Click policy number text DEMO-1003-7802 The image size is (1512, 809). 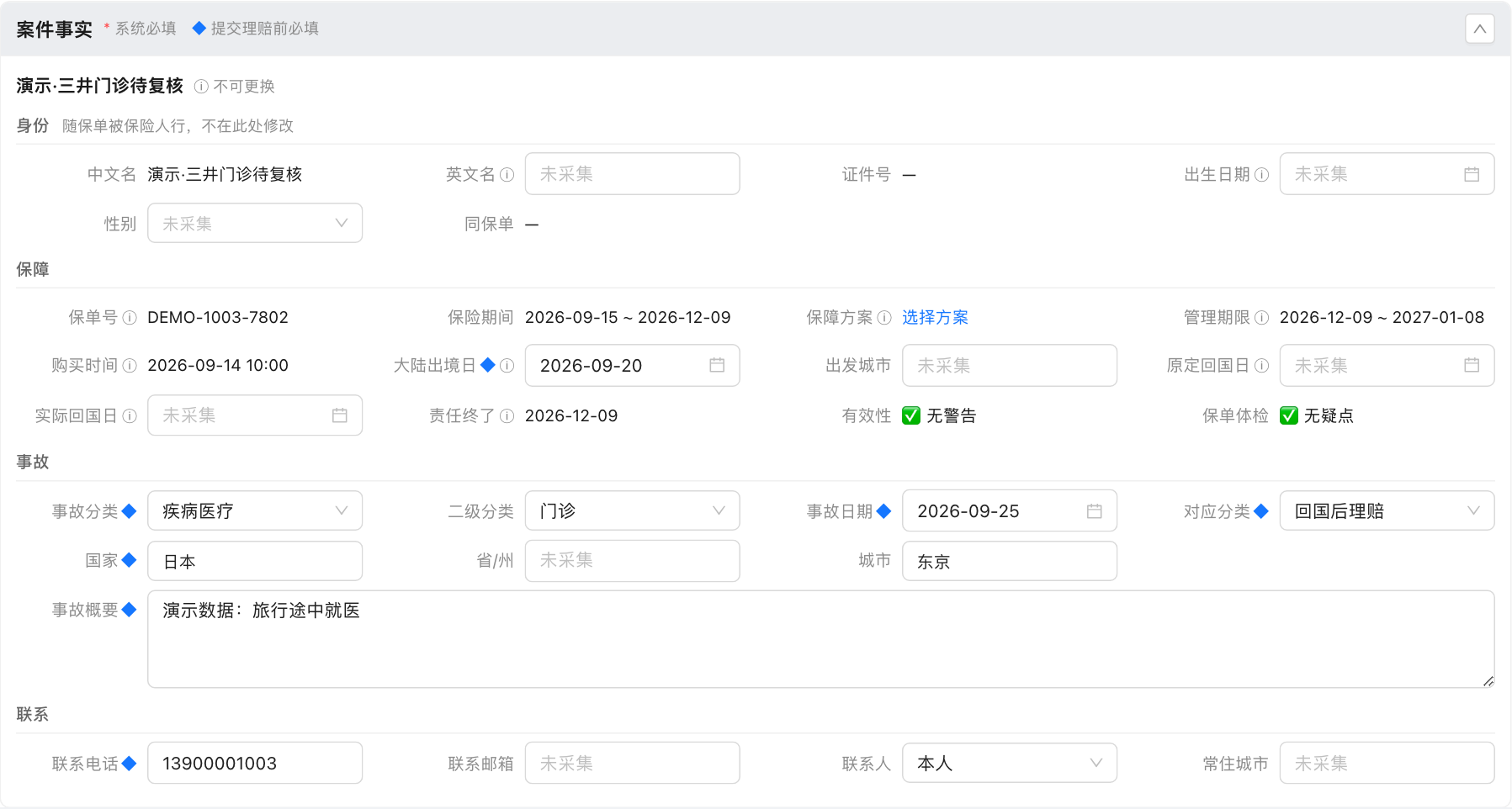tap(218, 317)
